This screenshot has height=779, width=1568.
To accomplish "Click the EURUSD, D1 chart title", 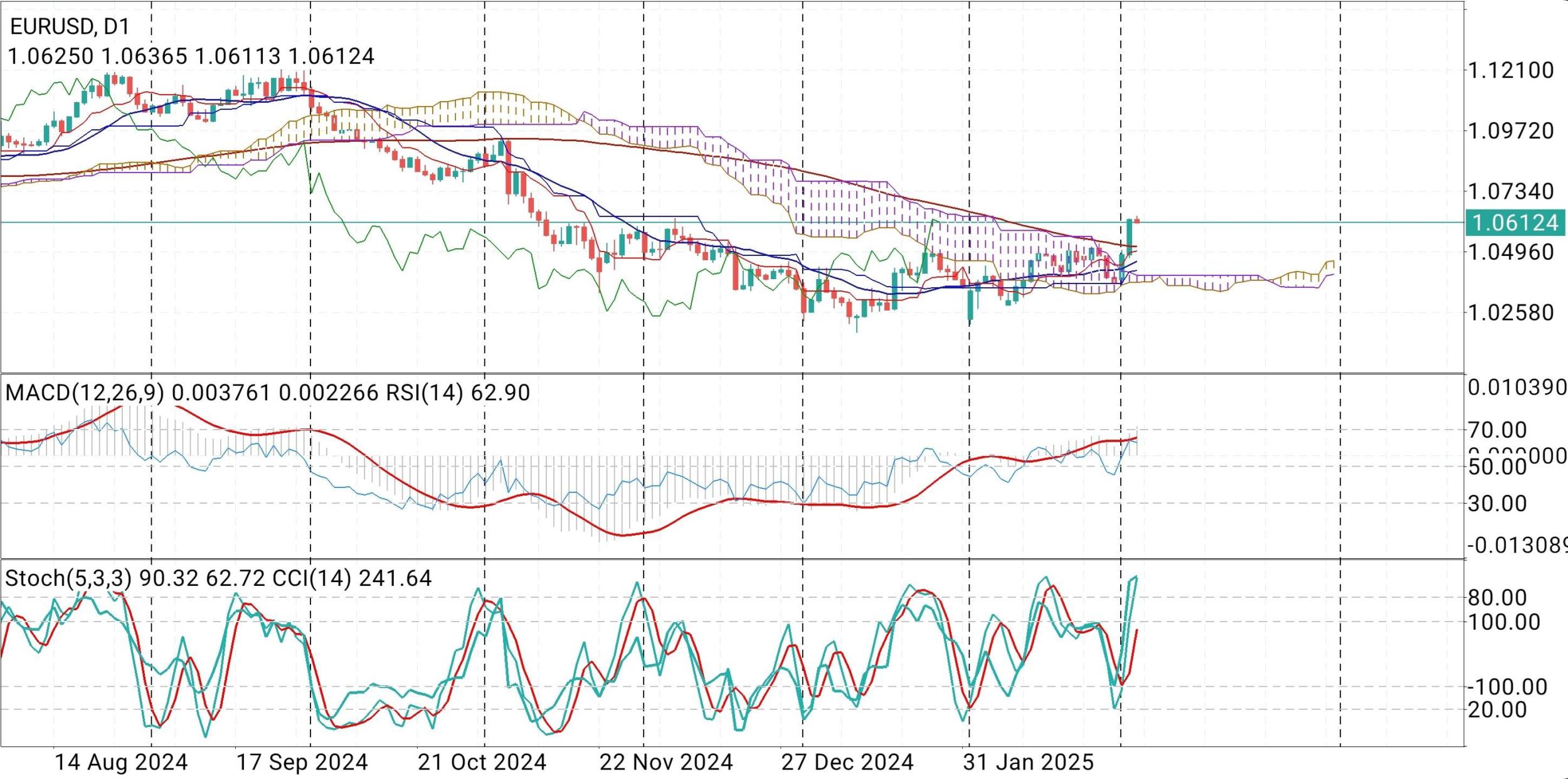I will 70,26.
